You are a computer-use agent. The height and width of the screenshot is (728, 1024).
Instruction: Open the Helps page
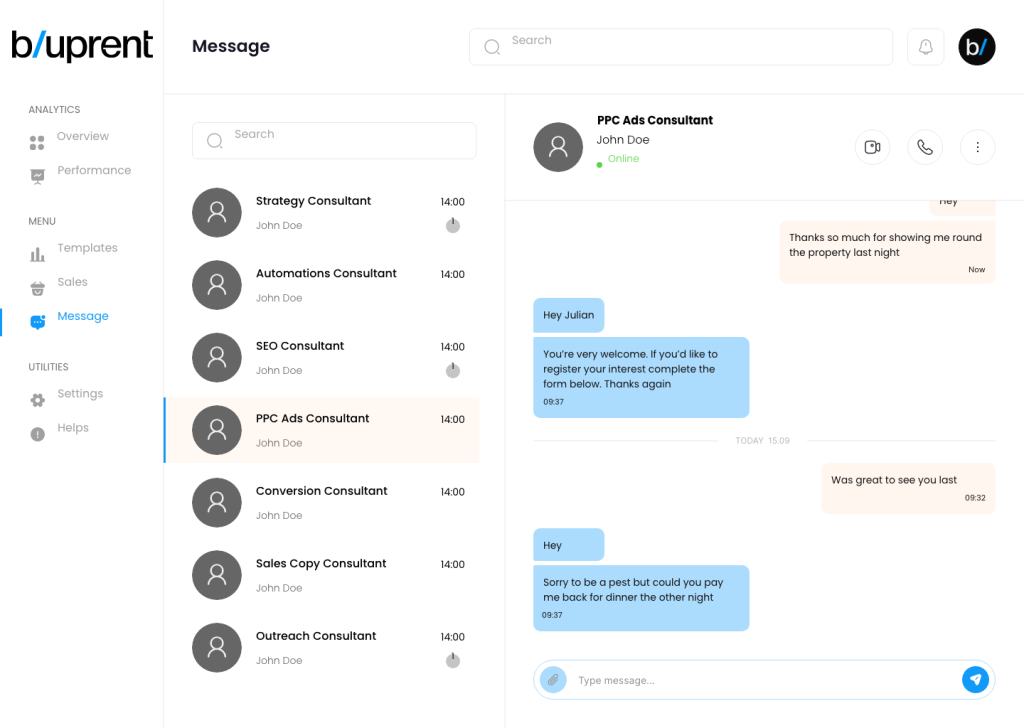(73, 428)
